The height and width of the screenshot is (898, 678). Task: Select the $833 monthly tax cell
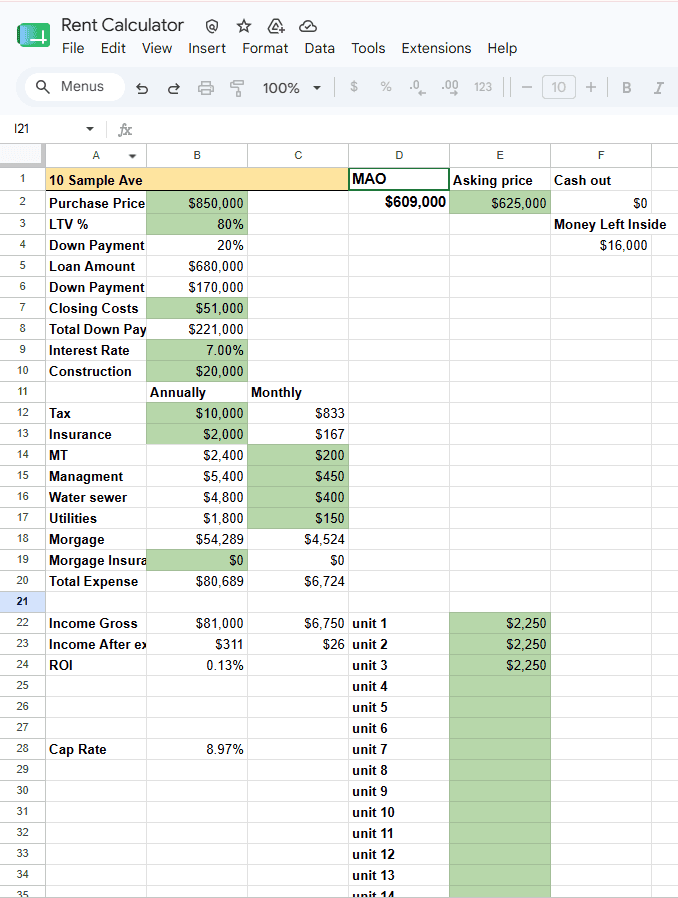298,413
